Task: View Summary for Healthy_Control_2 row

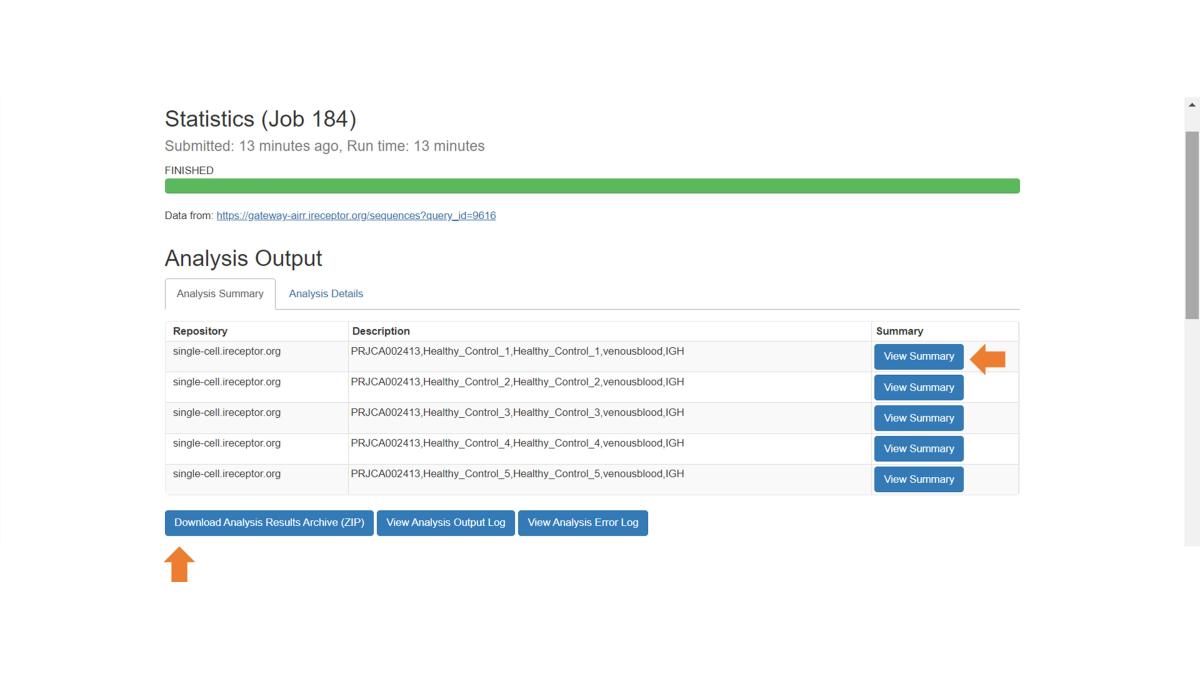Action: [919, 388]
